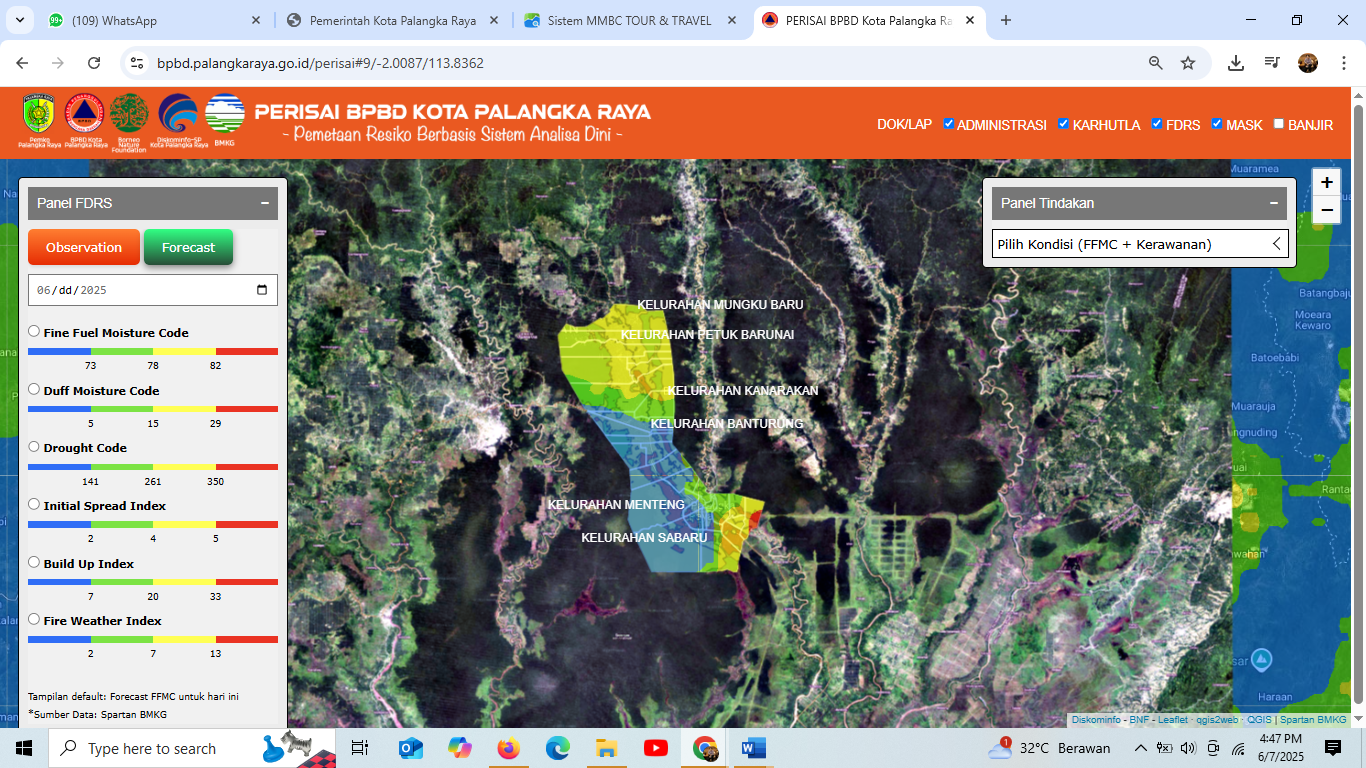Choose the Fire Weather Index option
Screen dimensions: 1366x768
(34, 619)
